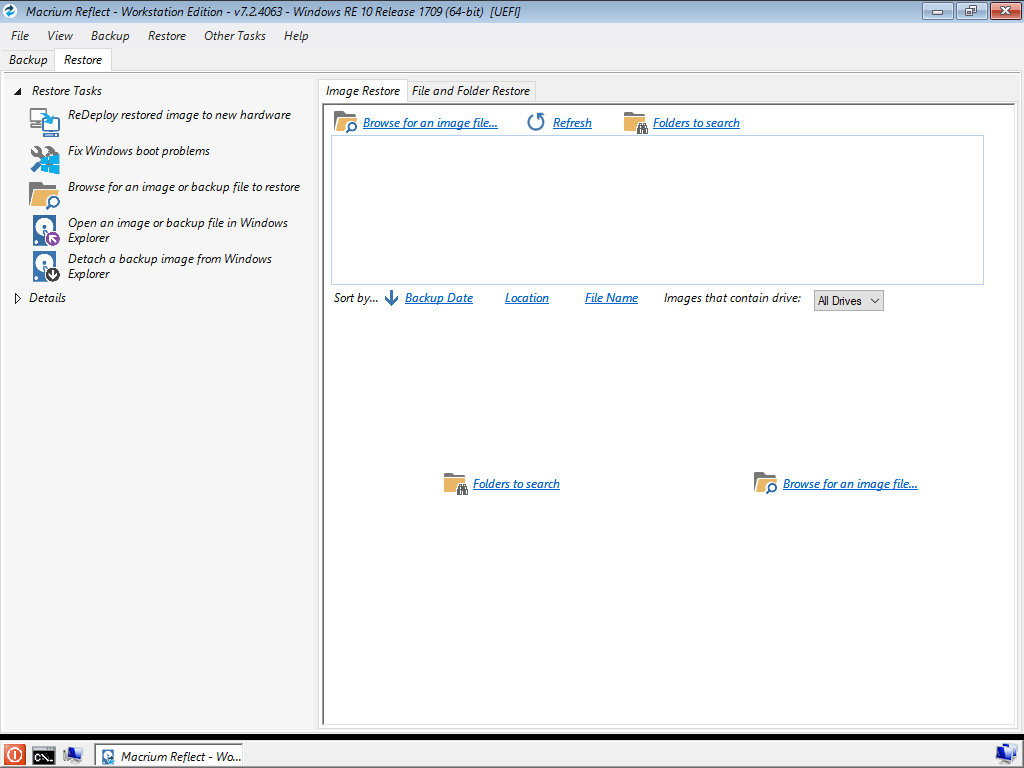Open the Restore menu in menu bar

point(167,36)
